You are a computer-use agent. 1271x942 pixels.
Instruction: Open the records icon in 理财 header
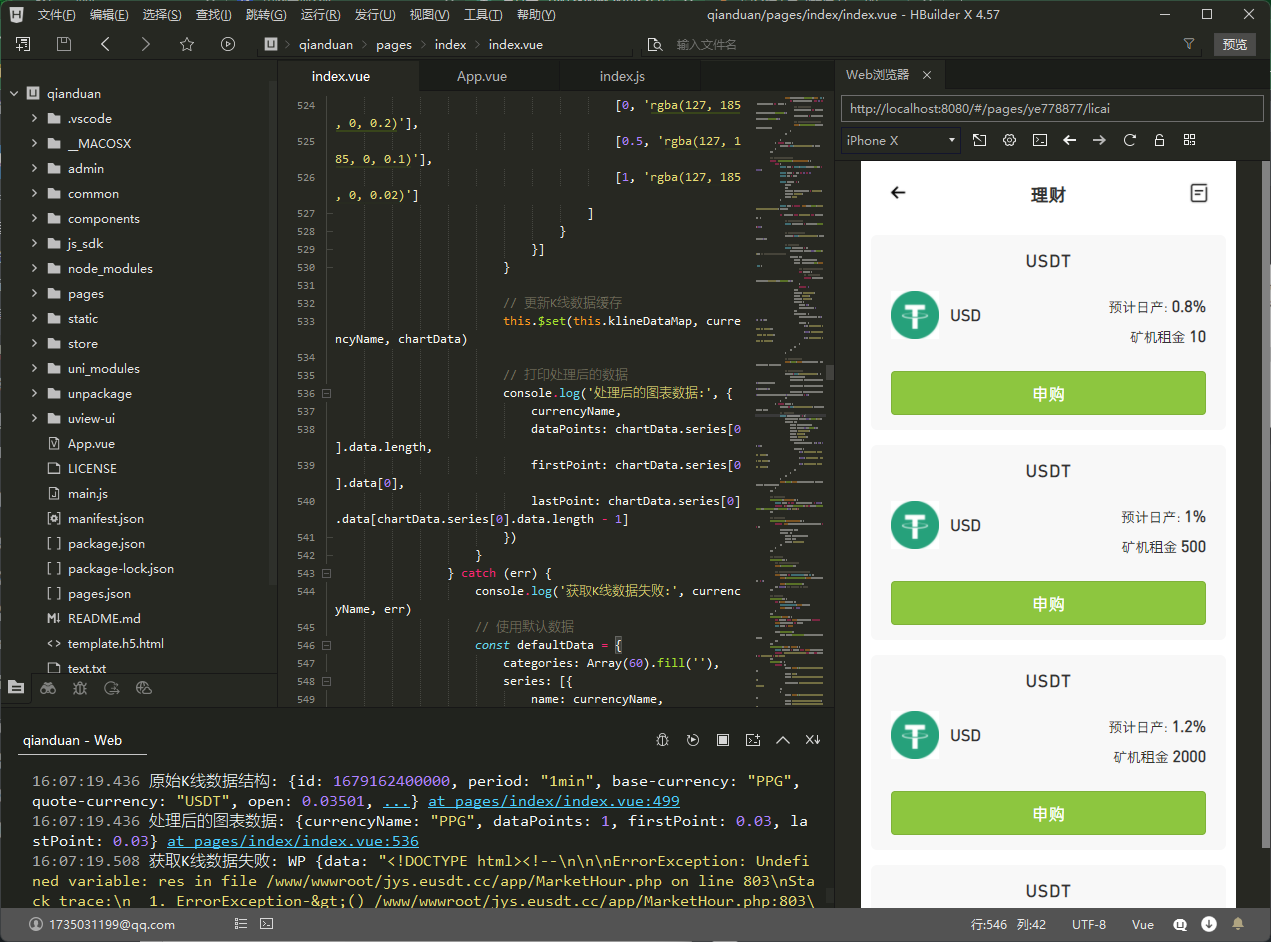coord(1199,193)
